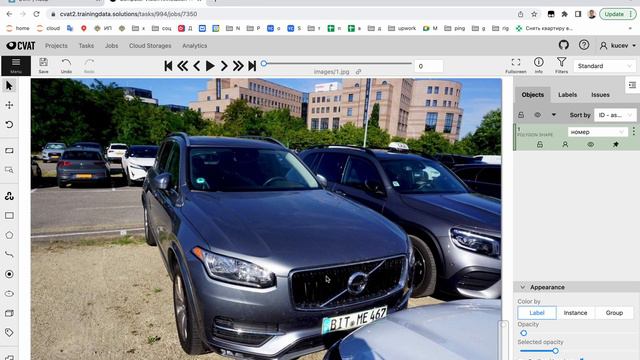
Task: Open object 1 three-dot menu
Action: (x=633, y=131)
